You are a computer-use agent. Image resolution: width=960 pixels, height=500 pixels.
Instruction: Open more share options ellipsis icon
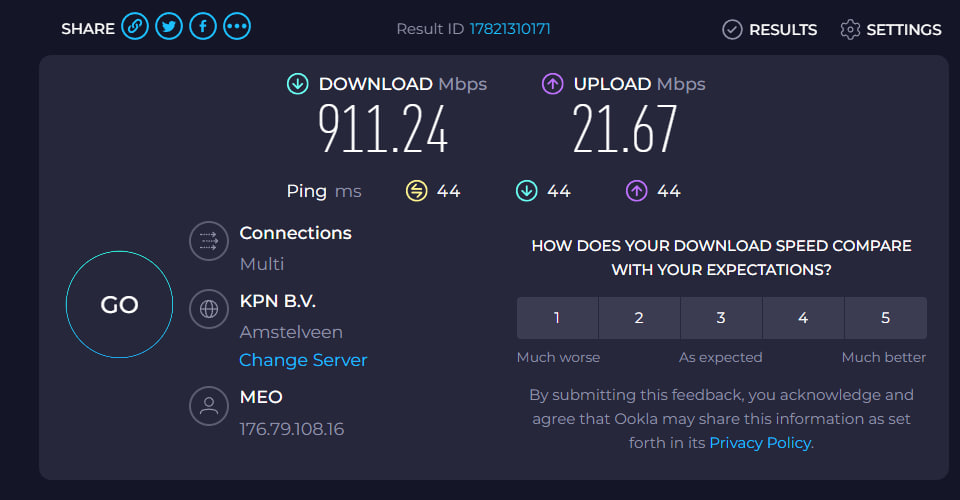[x=237, y=26]
